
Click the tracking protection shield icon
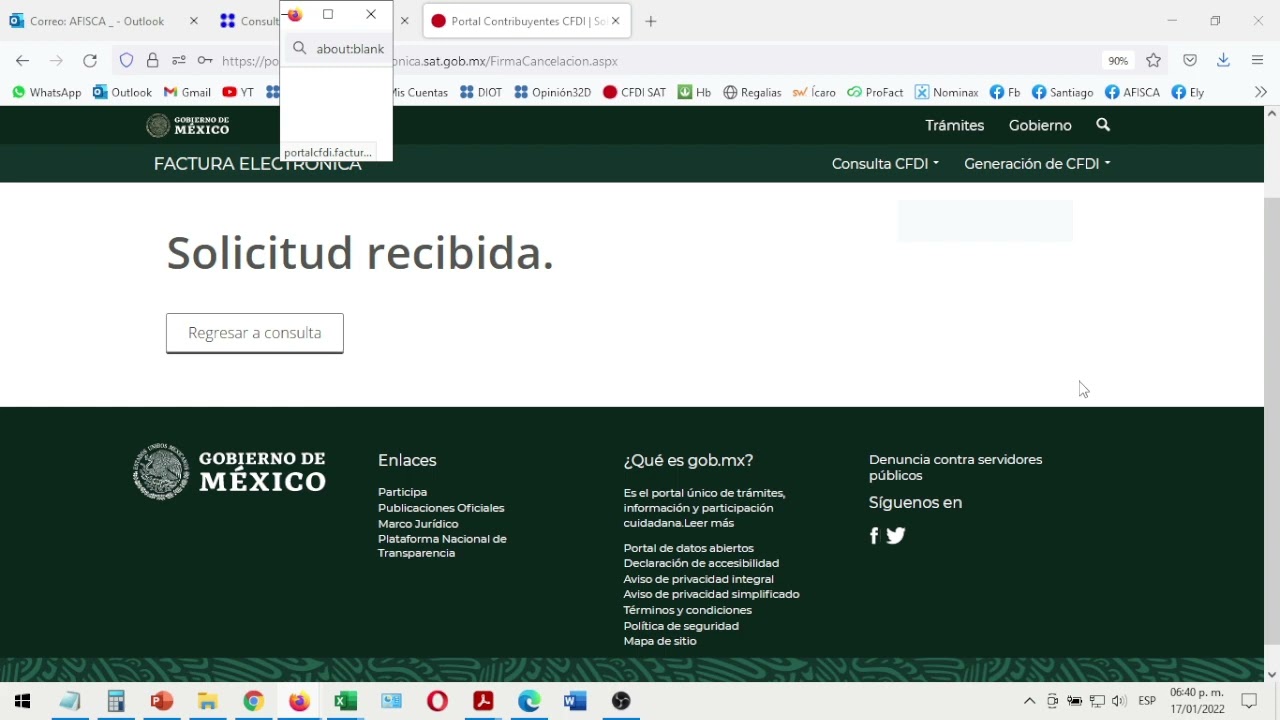[x=126, y=61]
